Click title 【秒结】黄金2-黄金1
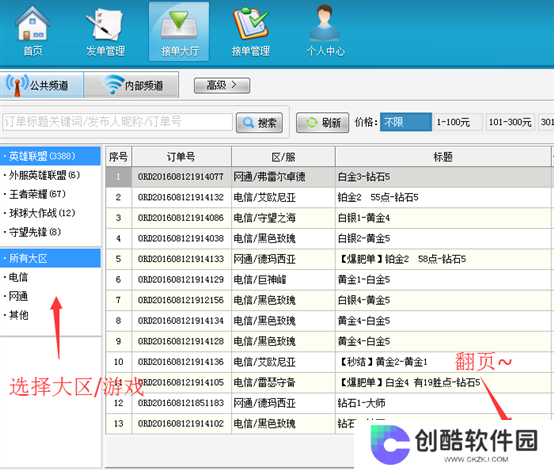 coord(383,362)
